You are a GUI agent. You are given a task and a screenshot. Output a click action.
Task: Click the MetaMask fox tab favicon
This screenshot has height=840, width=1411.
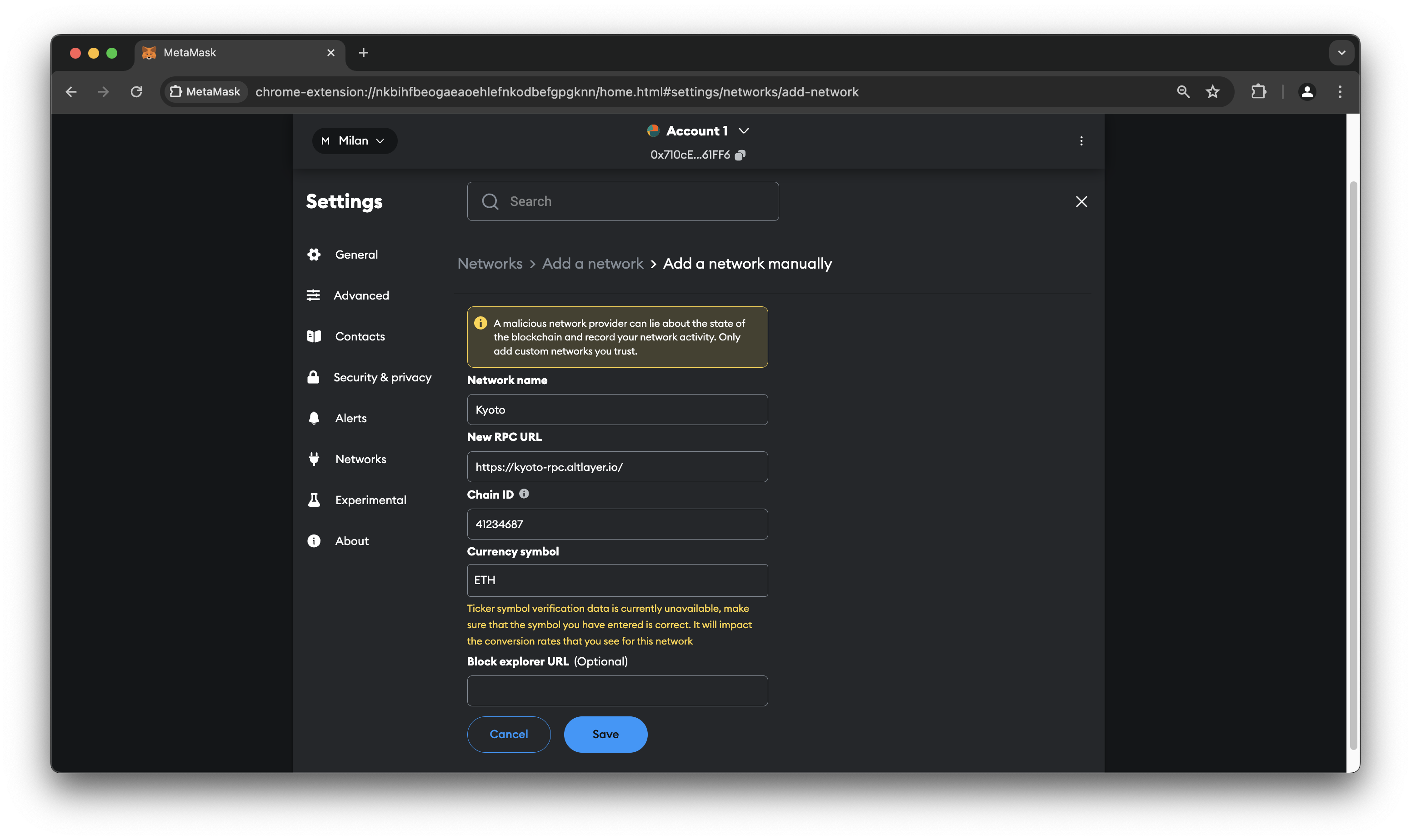[x=149, y=53]
